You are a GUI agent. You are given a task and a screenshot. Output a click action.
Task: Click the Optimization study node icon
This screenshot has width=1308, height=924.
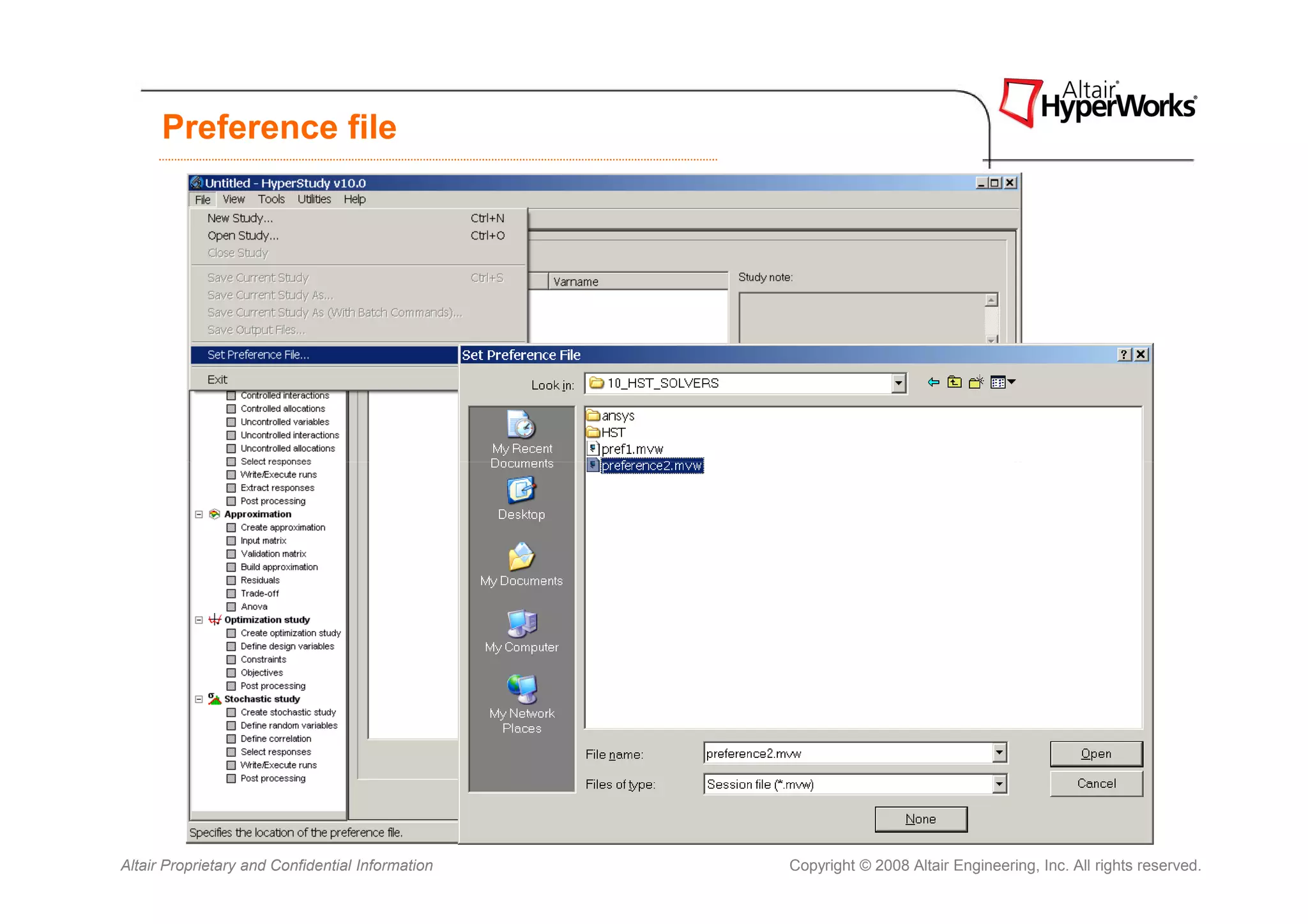215,619
